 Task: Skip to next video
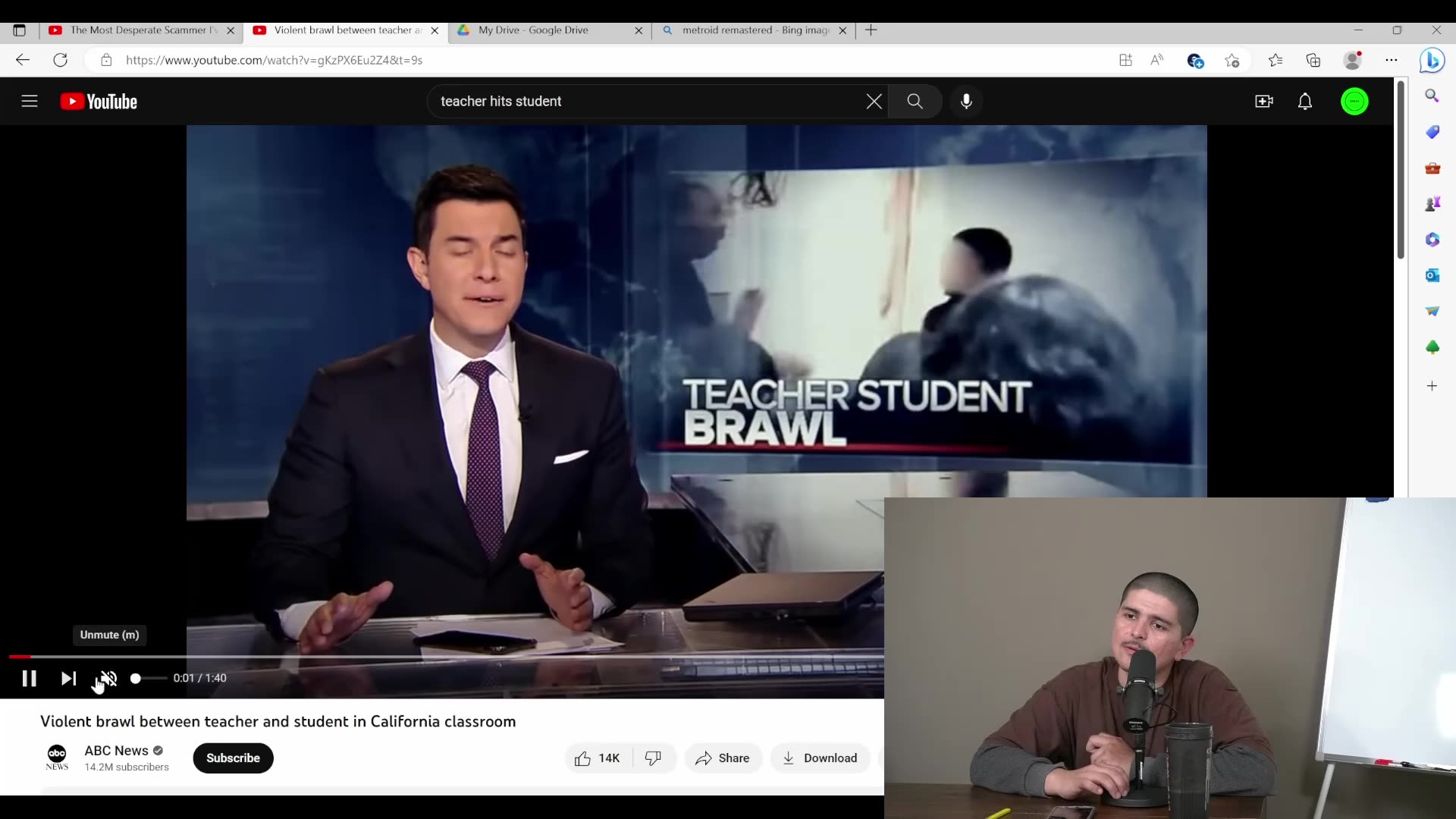point(68,679)
